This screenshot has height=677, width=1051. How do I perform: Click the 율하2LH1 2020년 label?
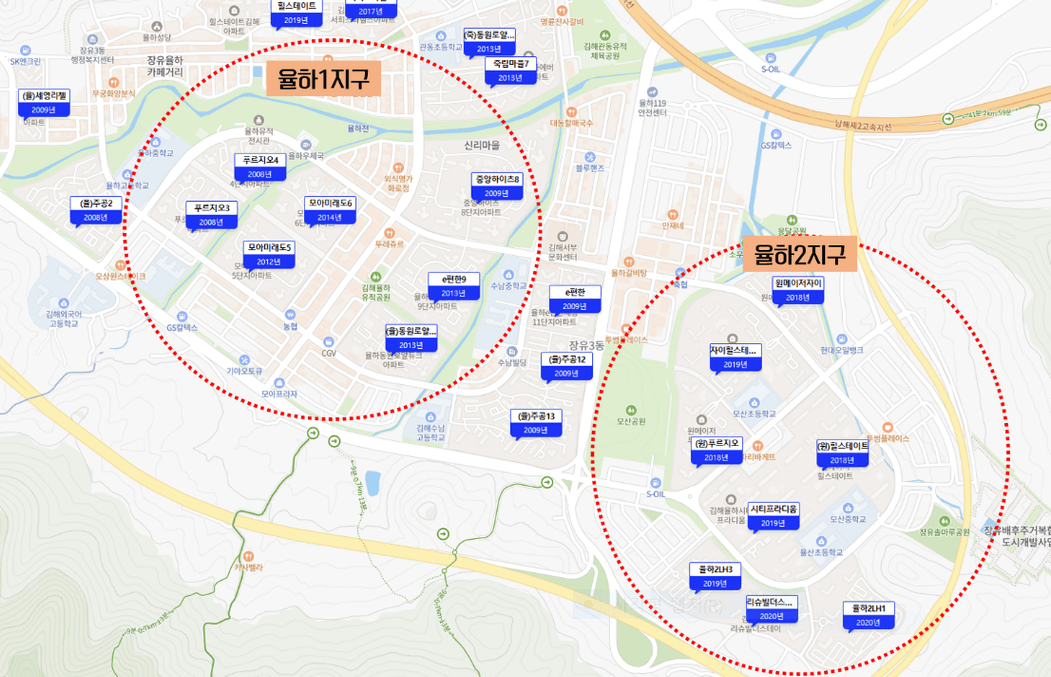869,615
